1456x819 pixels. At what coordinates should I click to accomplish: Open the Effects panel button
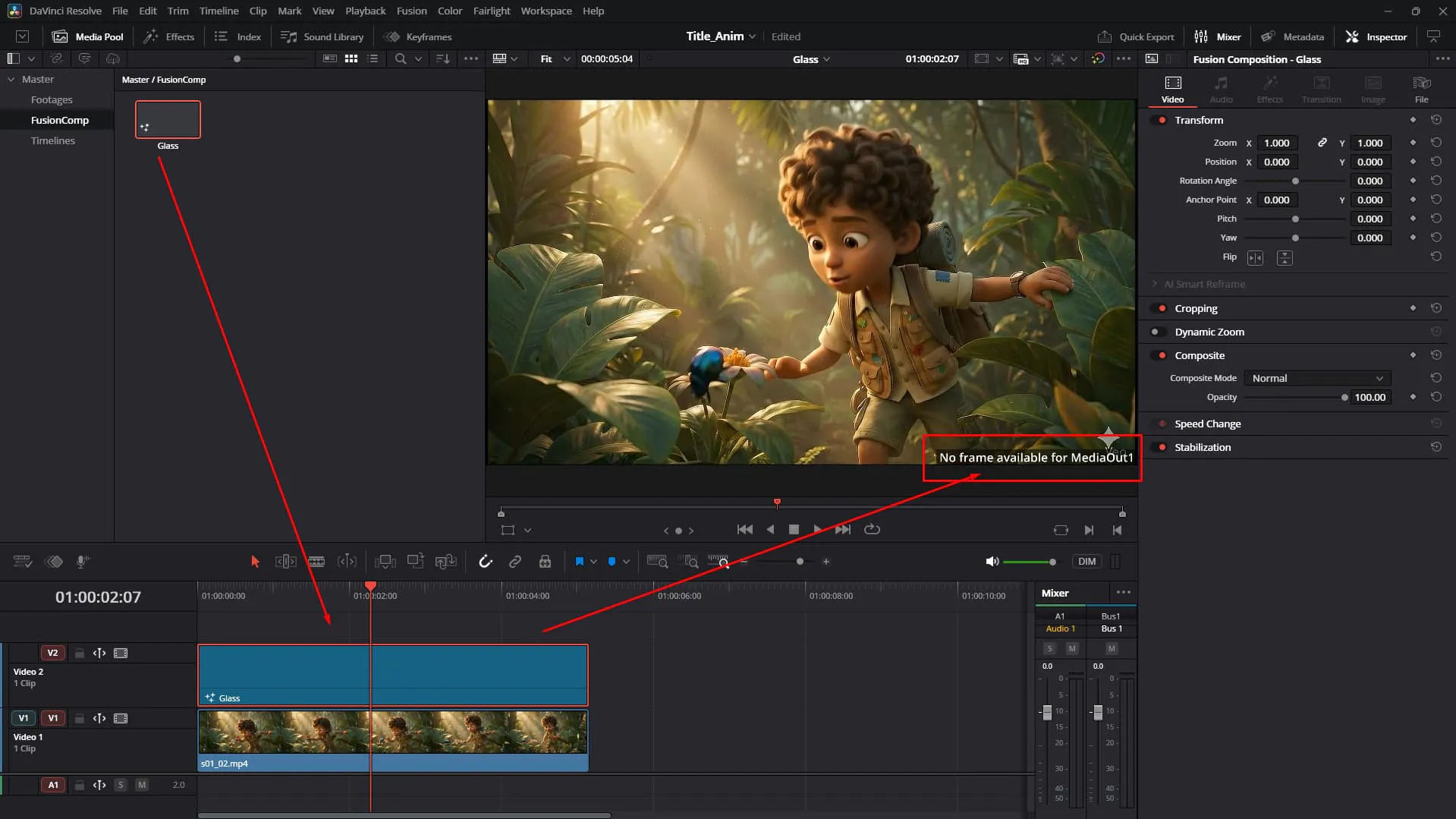click(x=169, y=36)
